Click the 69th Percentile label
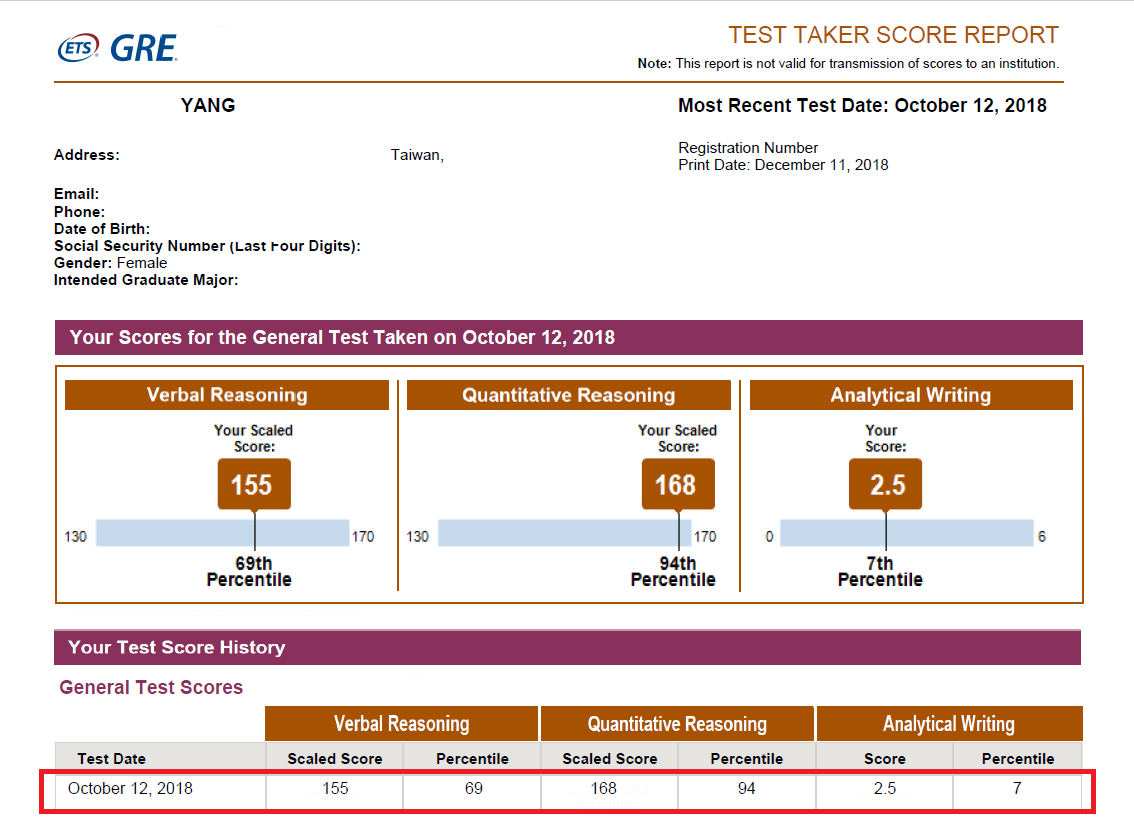Viewport: 1134px width, 826px height. 250,571
